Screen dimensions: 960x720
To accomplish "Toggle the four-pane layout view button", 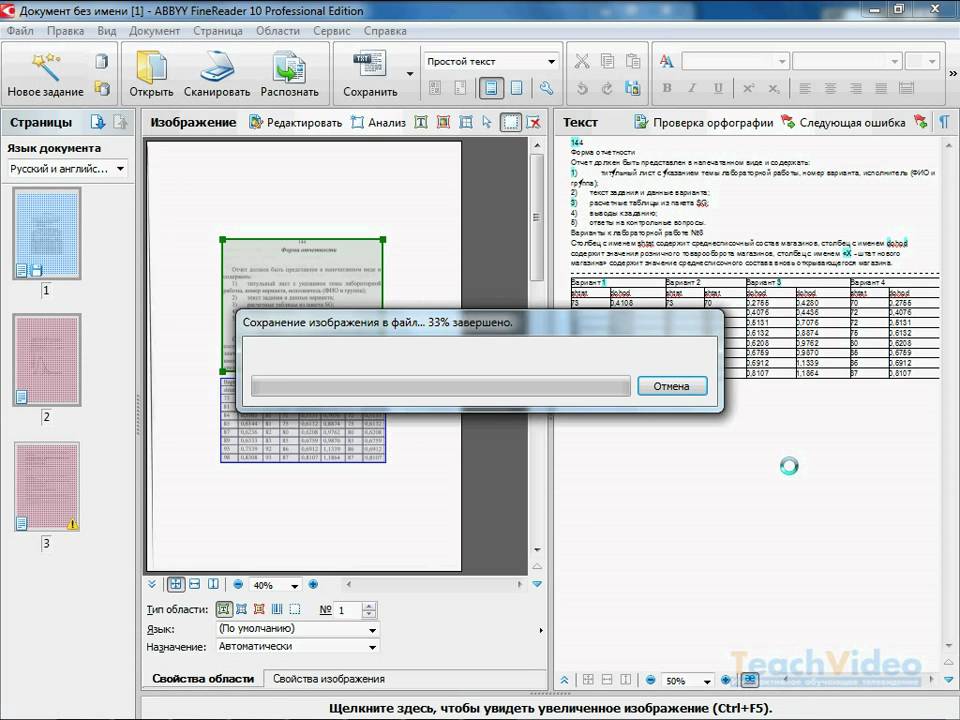I will pos(176,585).
